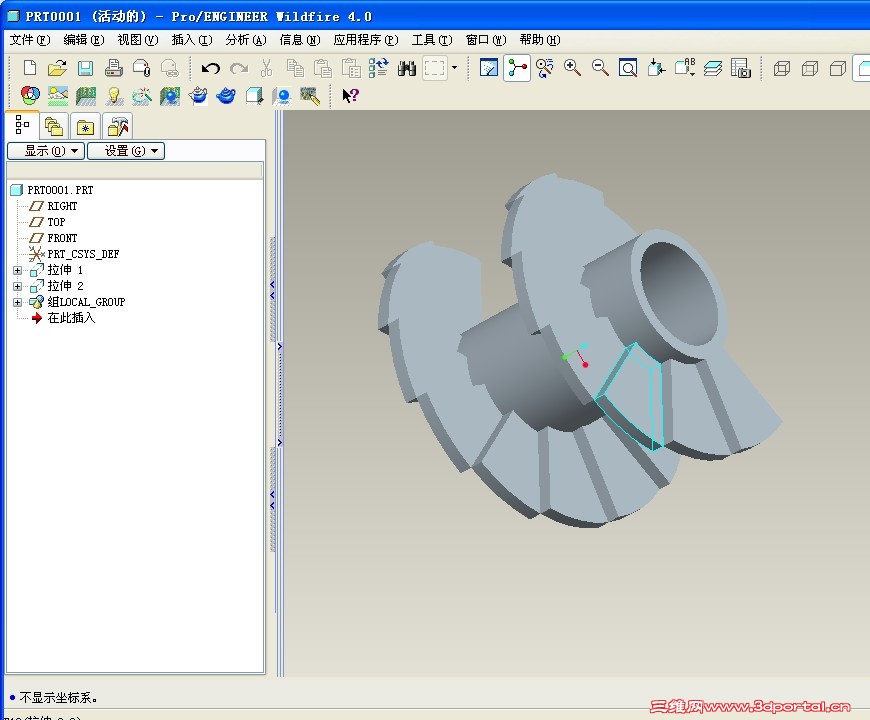Open the 设置(G) dropdown
Image resolution: width=870 pixels, height=720 pixels.
(126, 151)
